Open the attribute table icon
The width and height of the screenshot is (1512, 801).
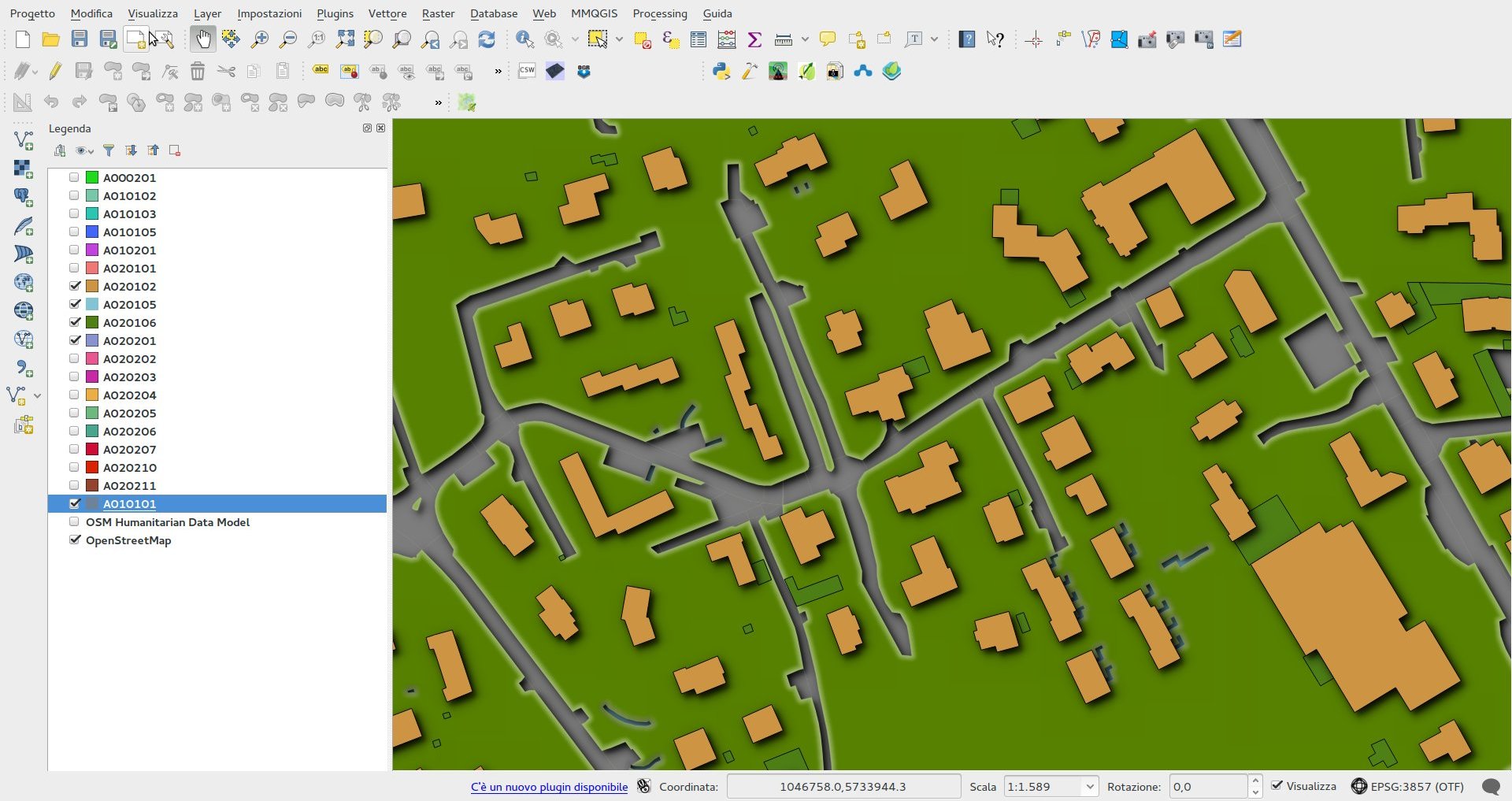[698, 39]
